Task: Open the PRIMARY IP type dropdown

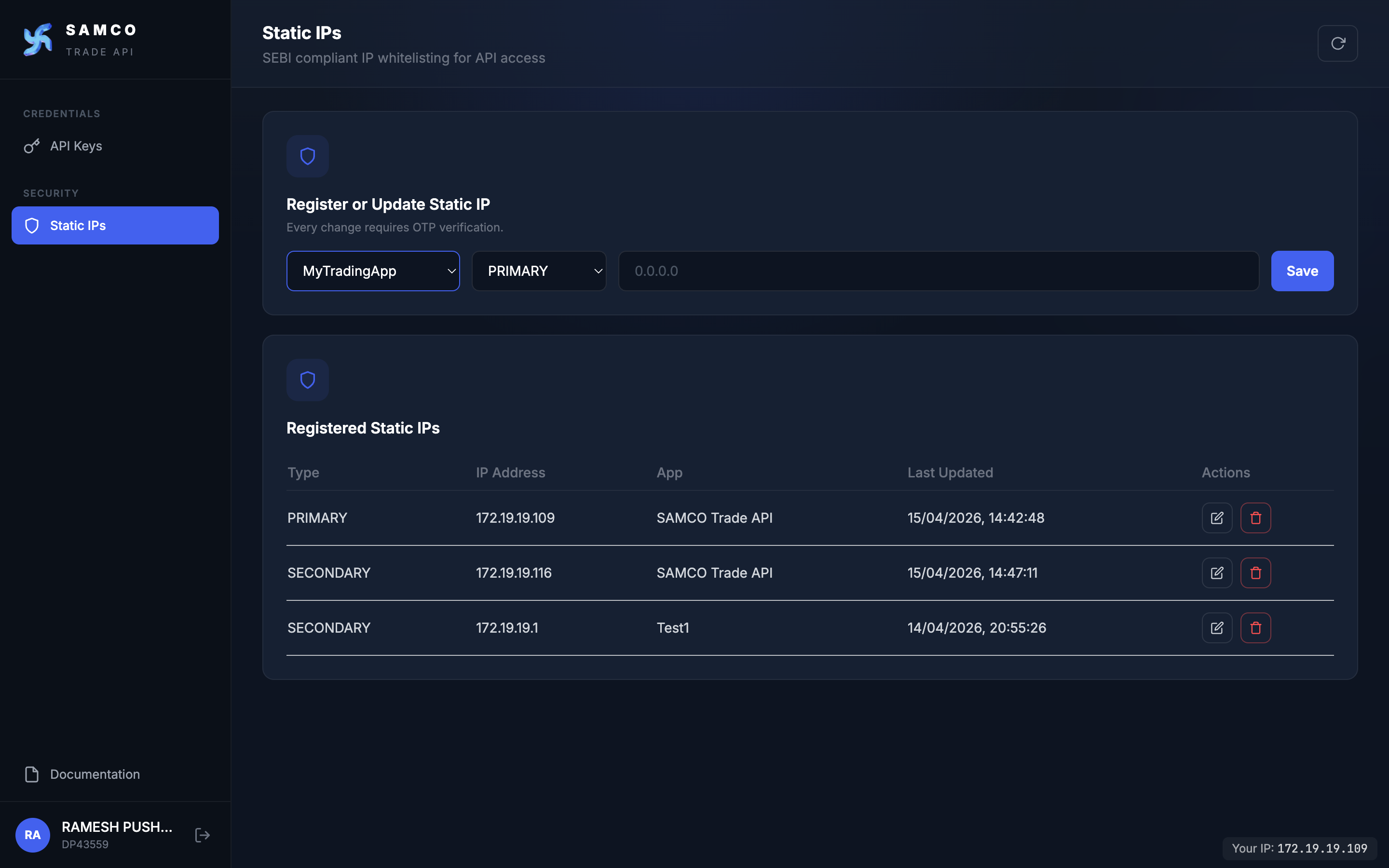Action: click(539, 271)
